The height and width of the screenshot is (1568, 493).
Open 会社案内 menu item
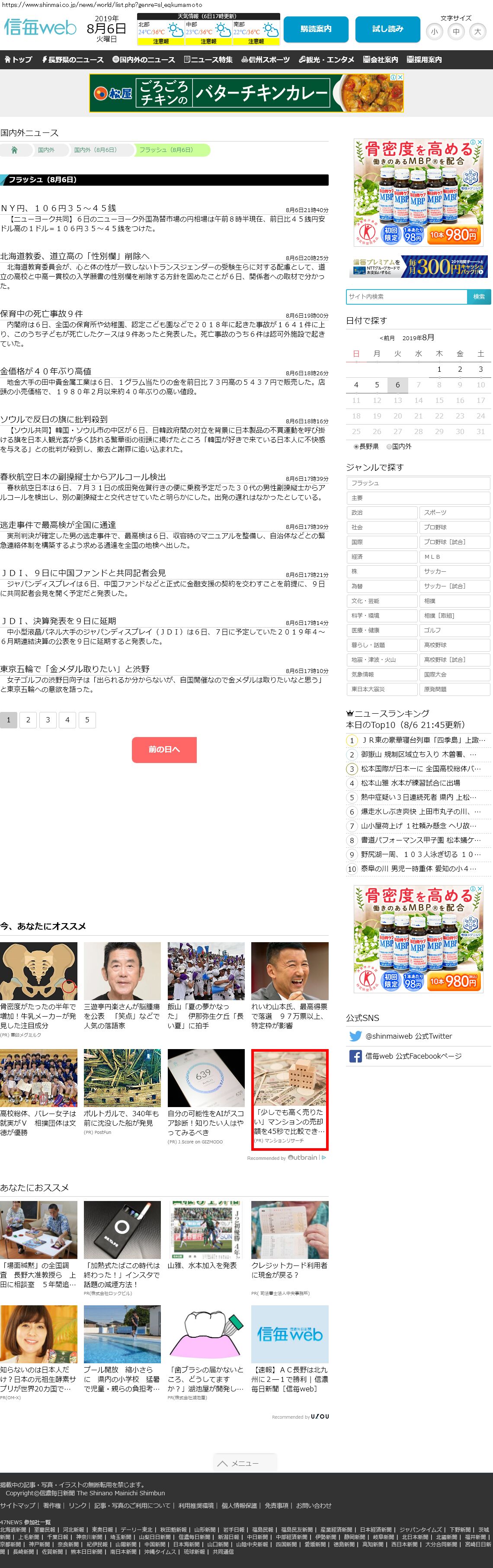381,60
